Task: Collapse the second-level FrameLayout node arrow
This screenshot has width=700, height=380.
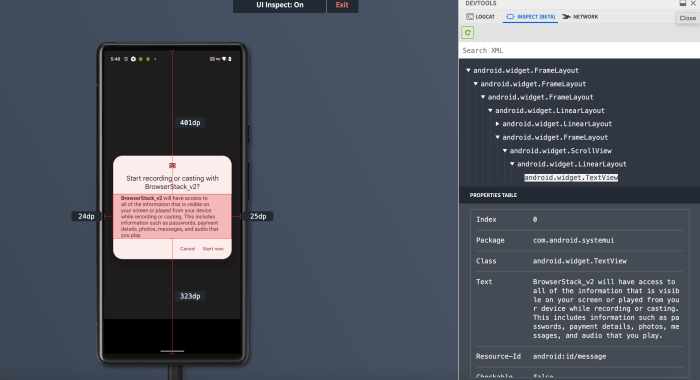Action: pyautogui.click(x=475, y=84)
